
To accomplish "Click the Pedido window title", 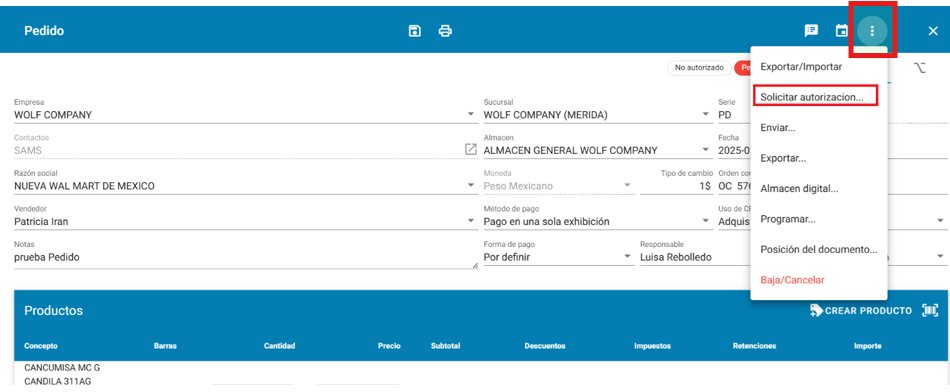I will [44, 31].
